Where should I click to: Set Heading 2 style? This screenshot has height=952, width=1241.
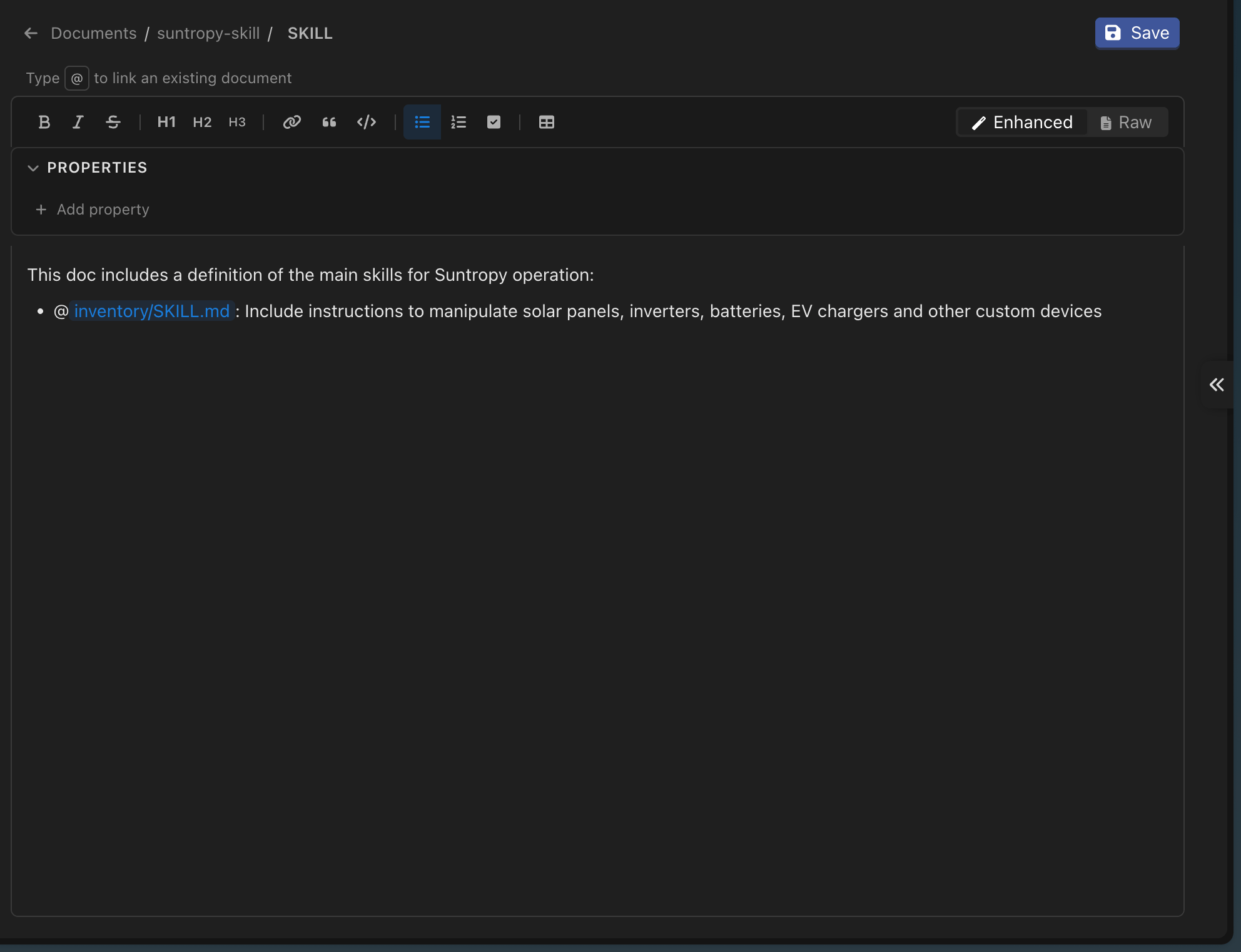202,122
